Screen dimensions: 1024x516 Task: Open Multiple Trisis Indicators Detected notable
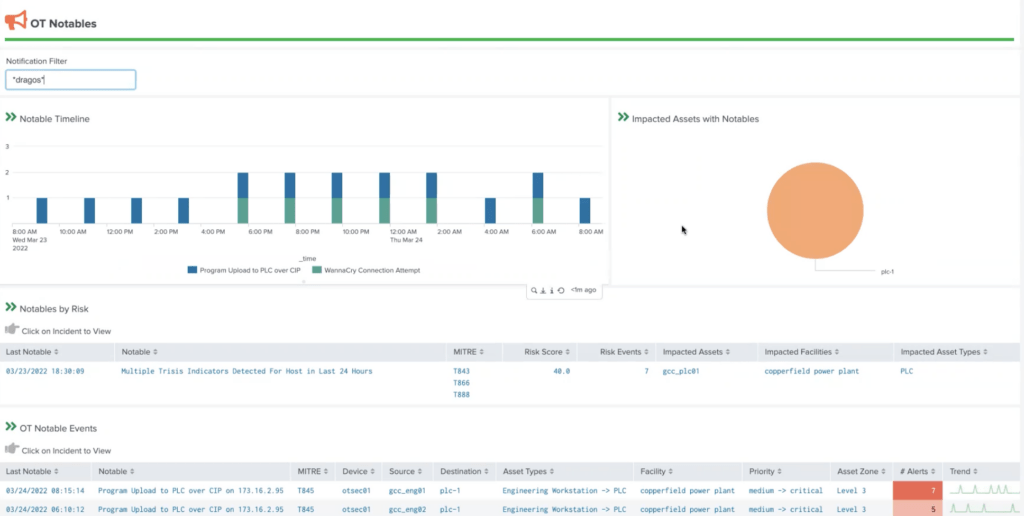(246, 371)
